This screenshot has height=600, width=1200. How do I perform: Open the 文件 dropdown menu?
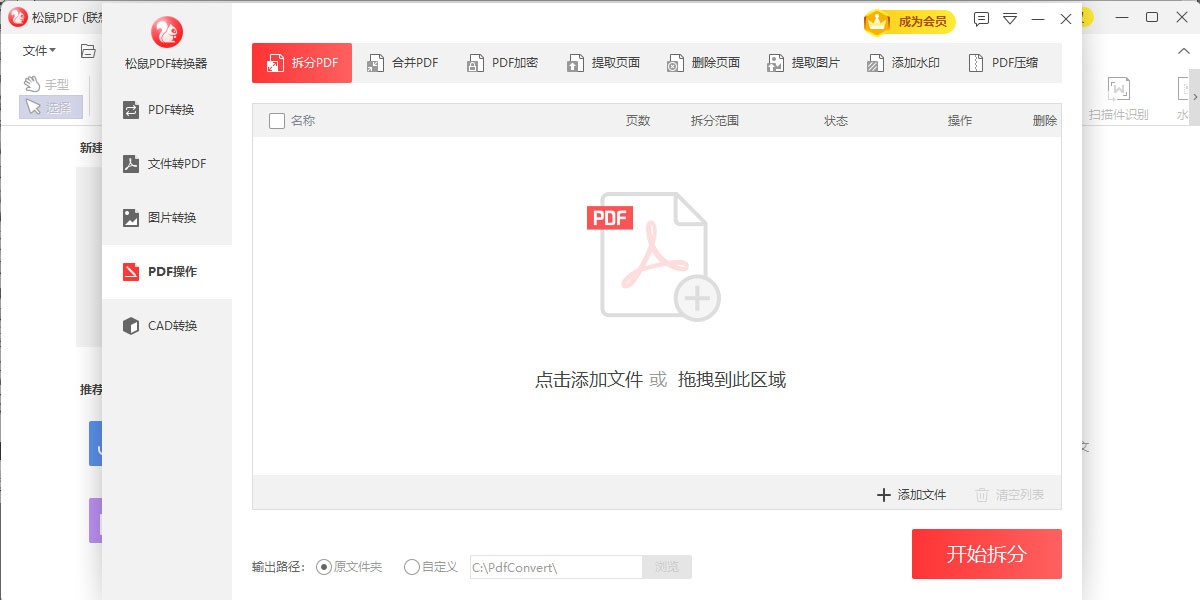(x=39, y=50)
